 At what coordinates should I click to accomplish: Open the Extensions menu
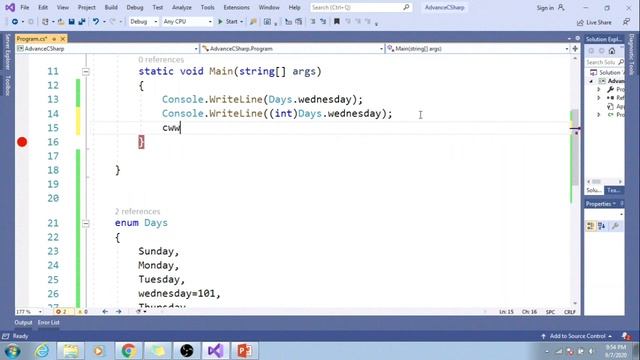coord(236,7)
